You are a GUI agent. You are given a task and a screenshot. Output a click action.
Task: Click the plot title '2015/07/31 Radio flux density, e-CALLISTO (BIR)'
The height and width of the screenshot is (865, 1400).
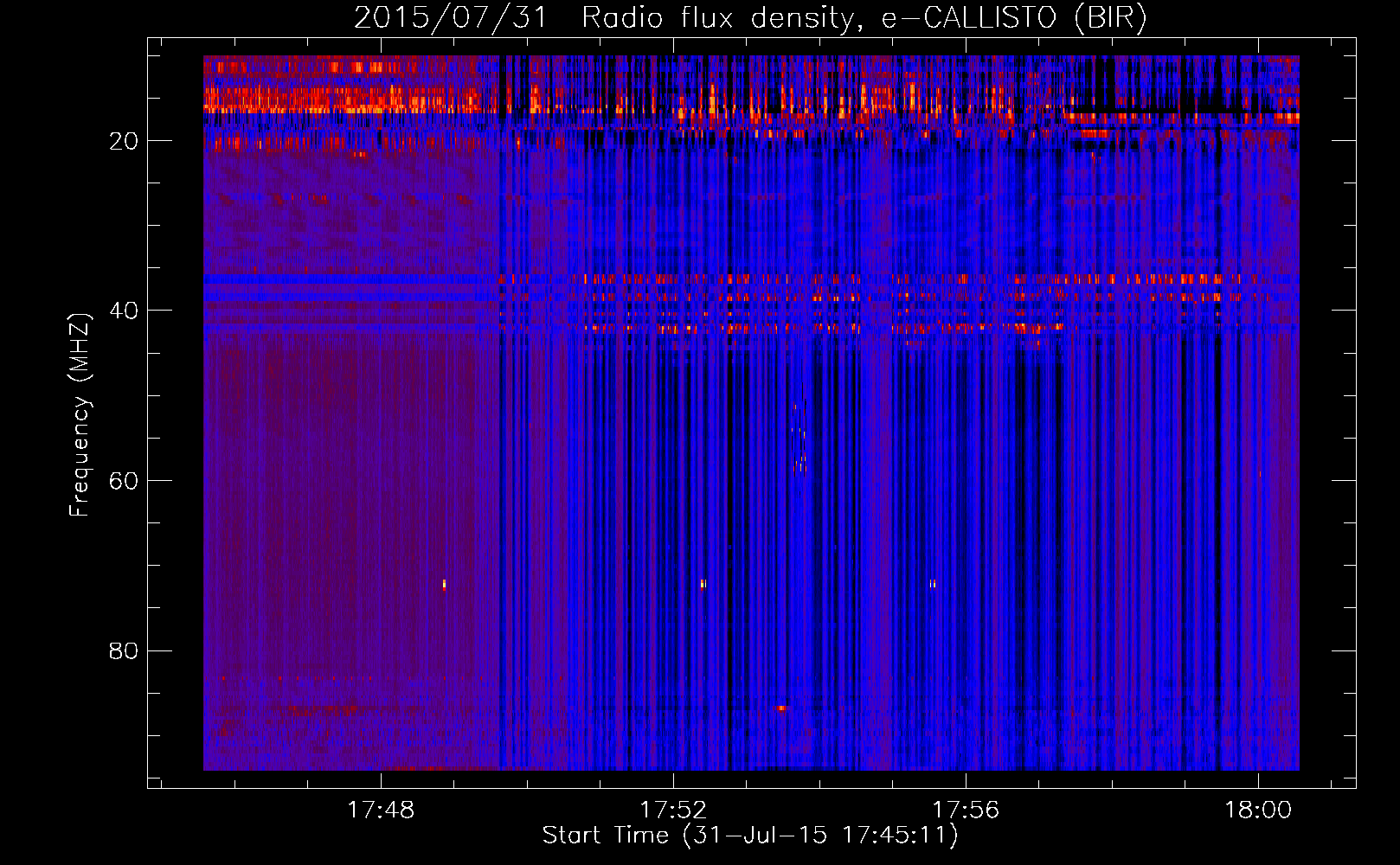(x=750, y=17)
